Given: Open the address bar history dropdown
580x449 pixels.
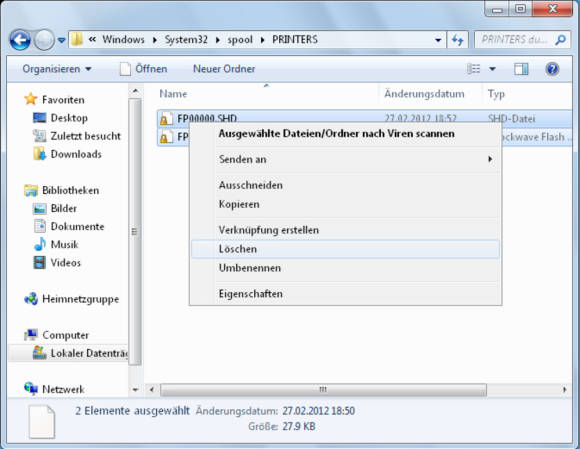Looking at the screenshot, I should 438,40.
